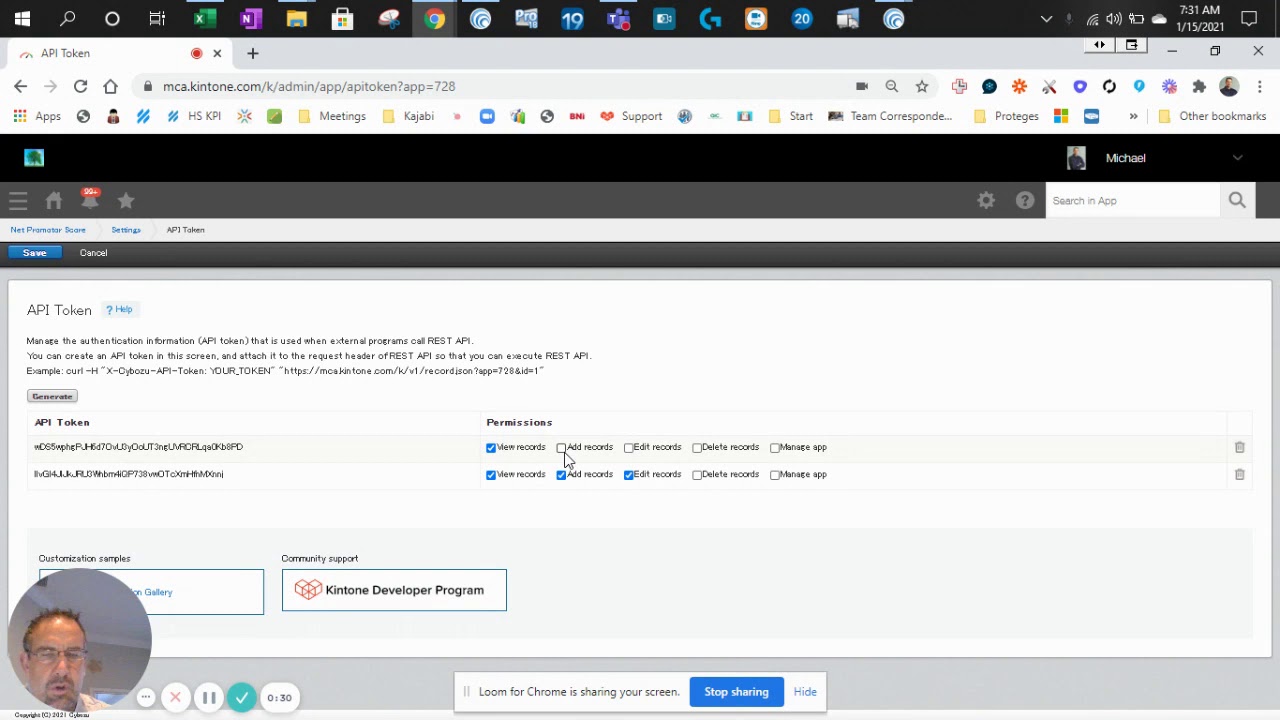The height and width of the screenshot is (720, 1280).
Task: Finish Loom recording with green check button
Action: 242,698
